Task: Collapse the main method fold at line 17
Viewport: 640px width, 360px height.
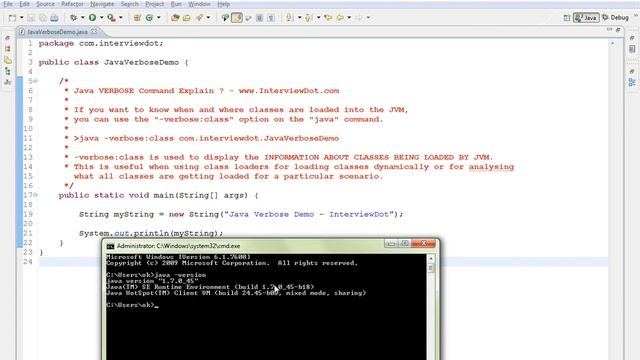Action: (x=36, y=195)
